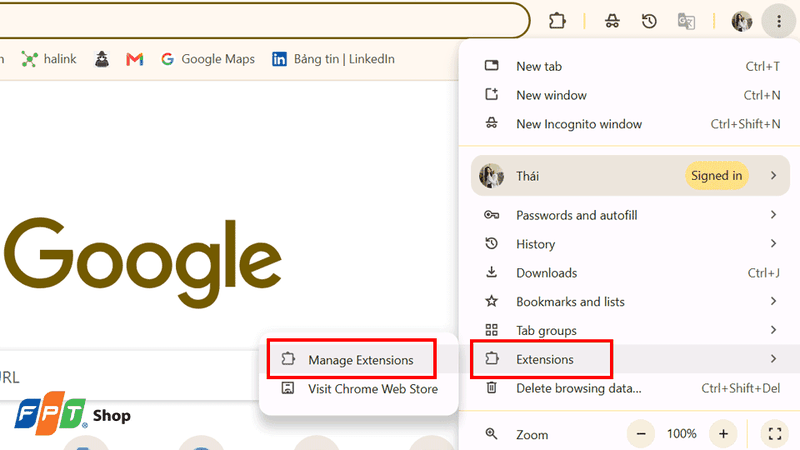Click the Incognito icon beside New Incognito window
800x450 pixels.
(492, 123)
